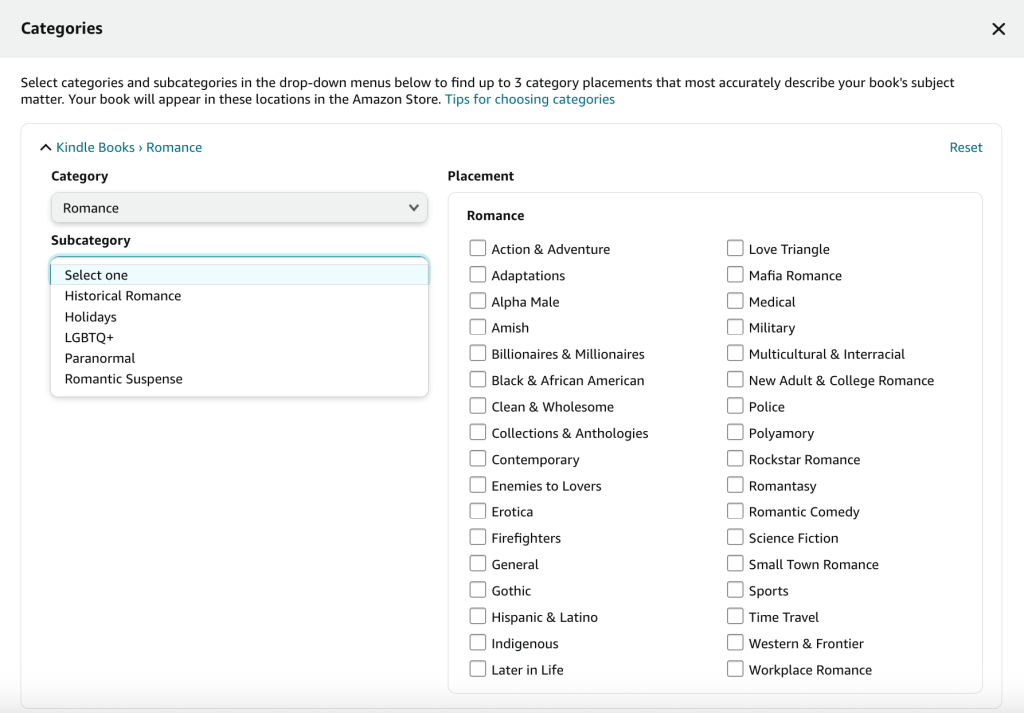Choose Historical Romance from subcategory list
Image resolution: width=1024 pixels, height=713 pixels.
[x=123, y=296]
